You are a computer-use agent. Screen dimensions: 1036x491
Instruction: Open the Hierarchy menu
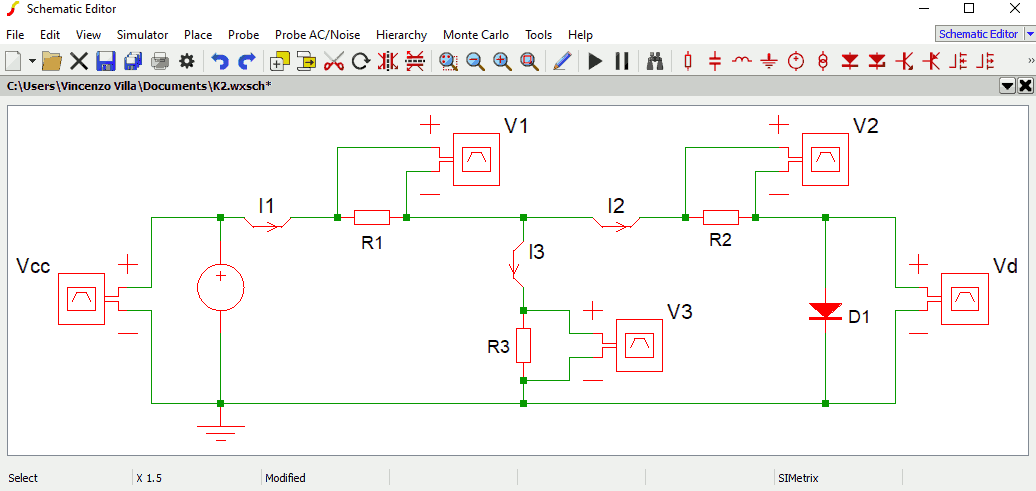click(x=401, y=35)
